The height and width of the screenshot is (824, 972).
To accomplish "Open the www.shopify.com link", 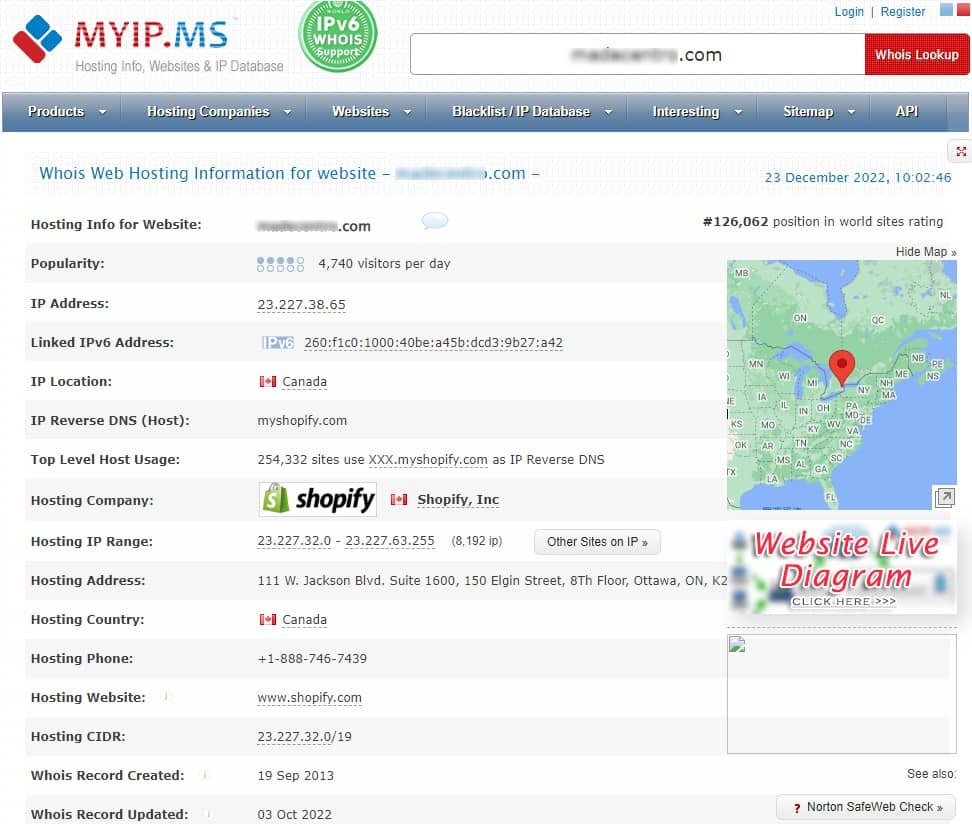I will click(309, 698).
